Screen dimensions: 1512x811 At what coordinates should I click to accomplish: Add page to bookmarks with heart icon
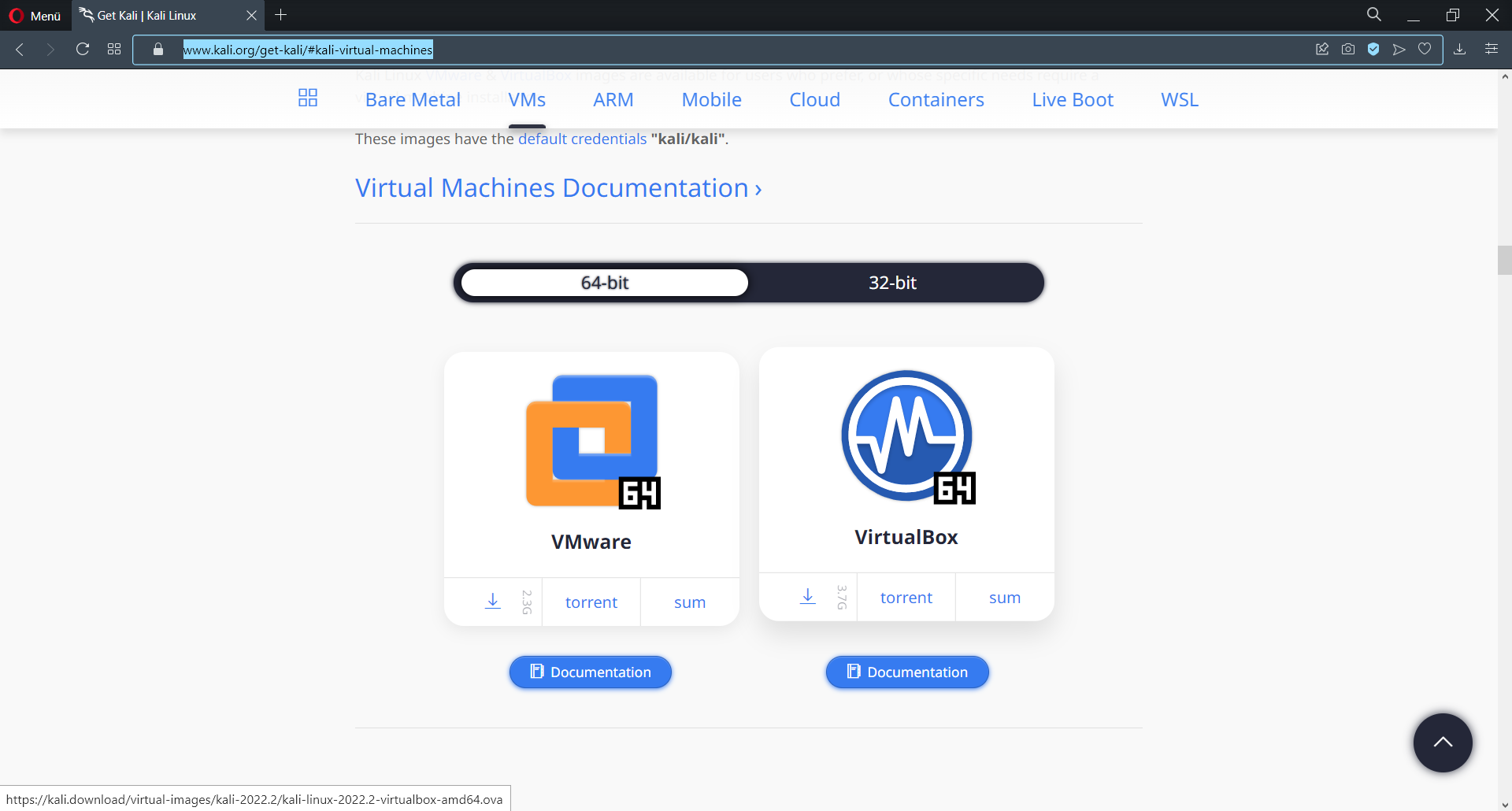[1425, 50]
